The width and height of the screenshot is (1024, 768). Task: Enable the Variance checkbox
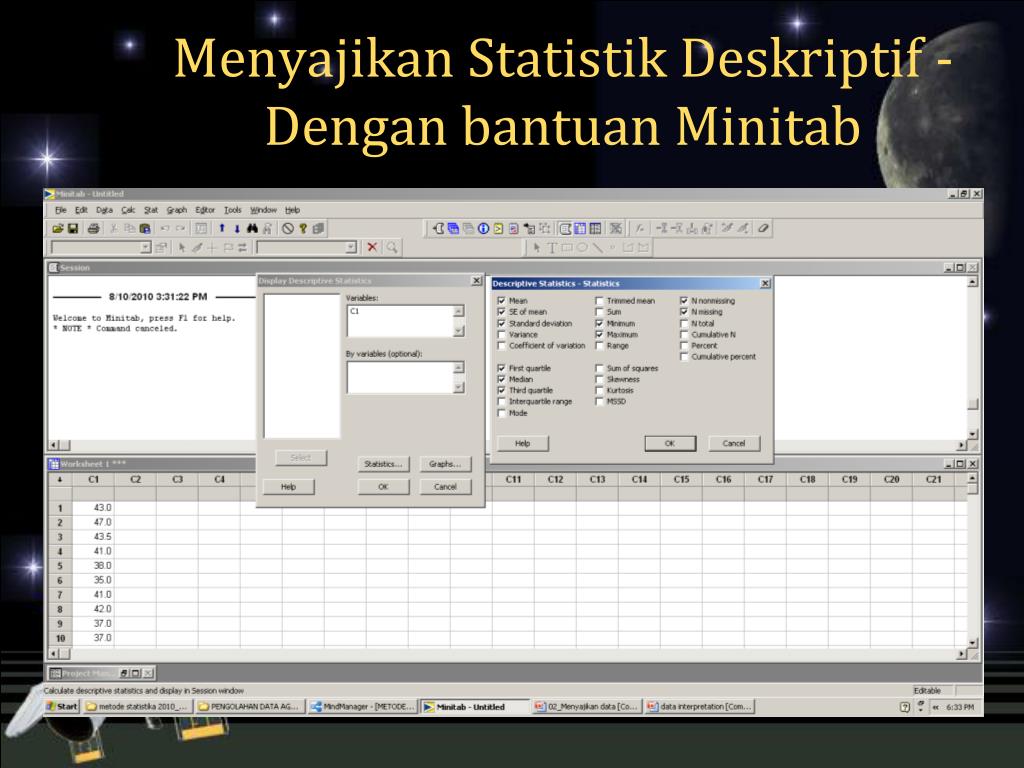502,334
